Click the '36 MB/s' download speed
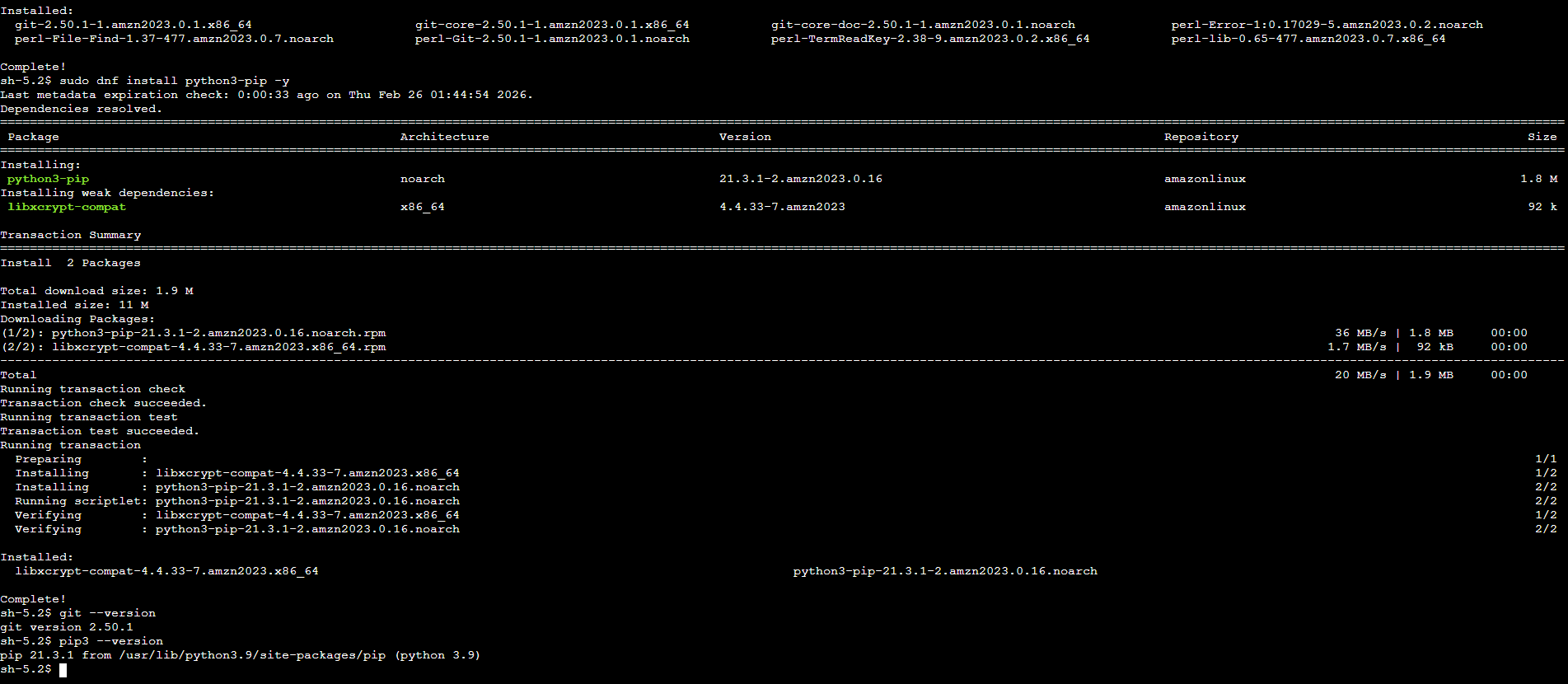The width and height of the screenshot is (1568, 684). click(x=1360, y=333)
